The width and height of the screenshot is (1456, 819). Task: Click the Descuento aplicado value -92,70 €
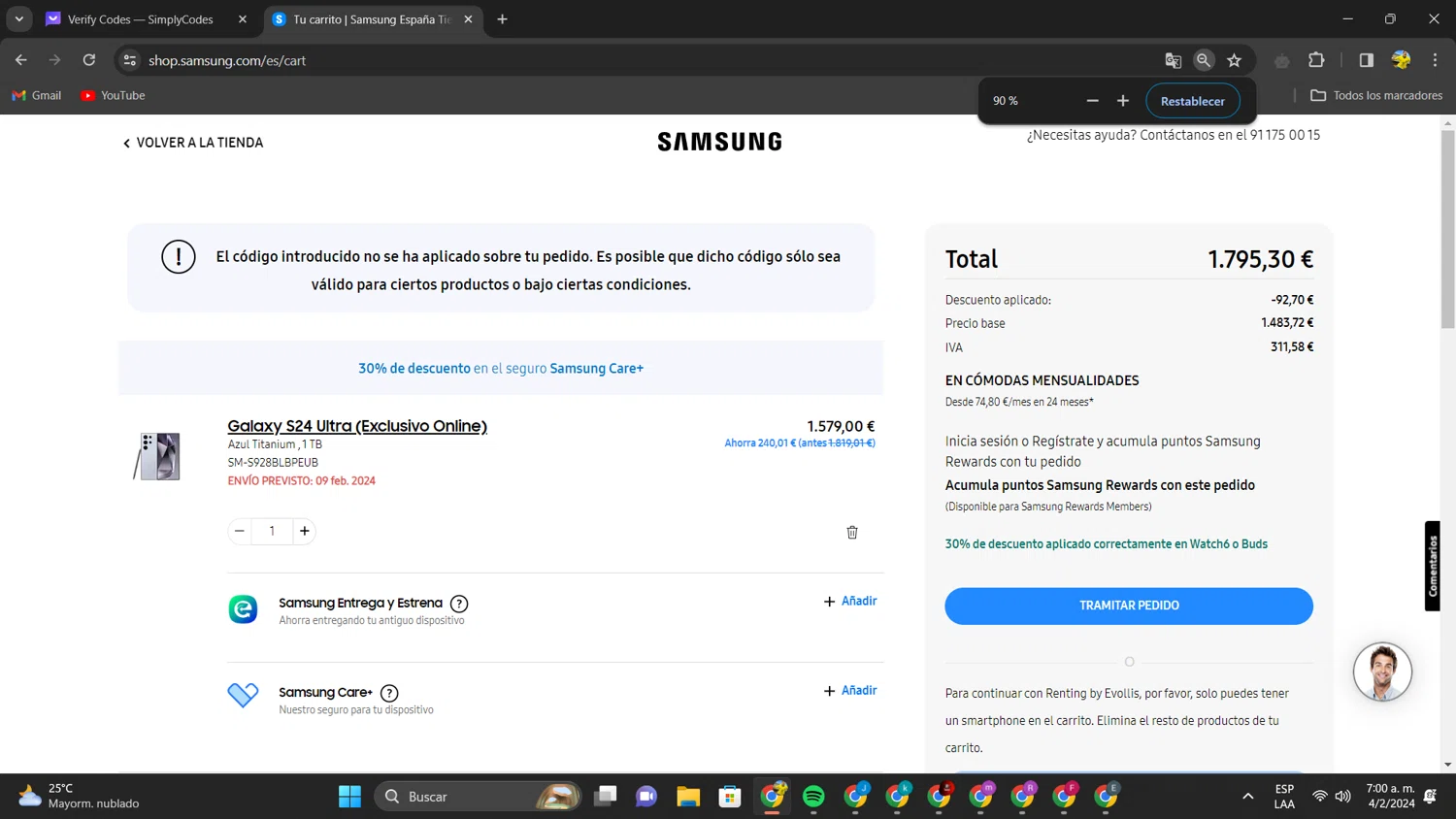click(1292, 300)
